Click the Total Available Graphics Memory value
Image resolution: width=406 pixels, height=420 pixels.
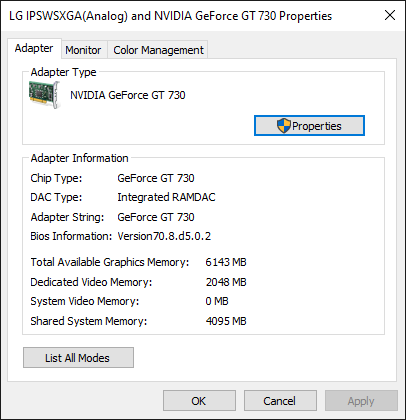coord(226,262)
